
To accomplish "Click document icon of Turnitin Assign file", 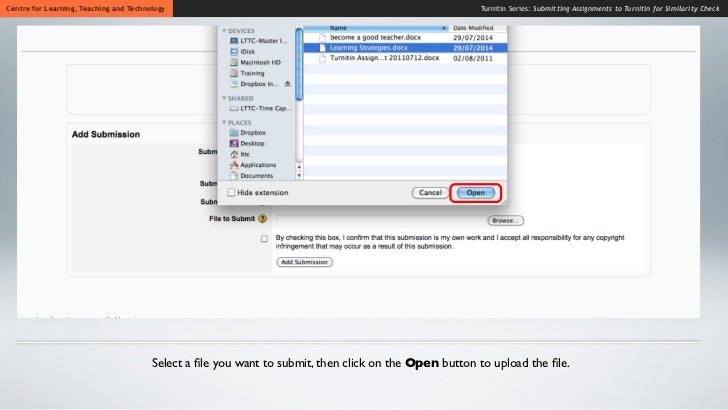I will (x=323, y=58).
